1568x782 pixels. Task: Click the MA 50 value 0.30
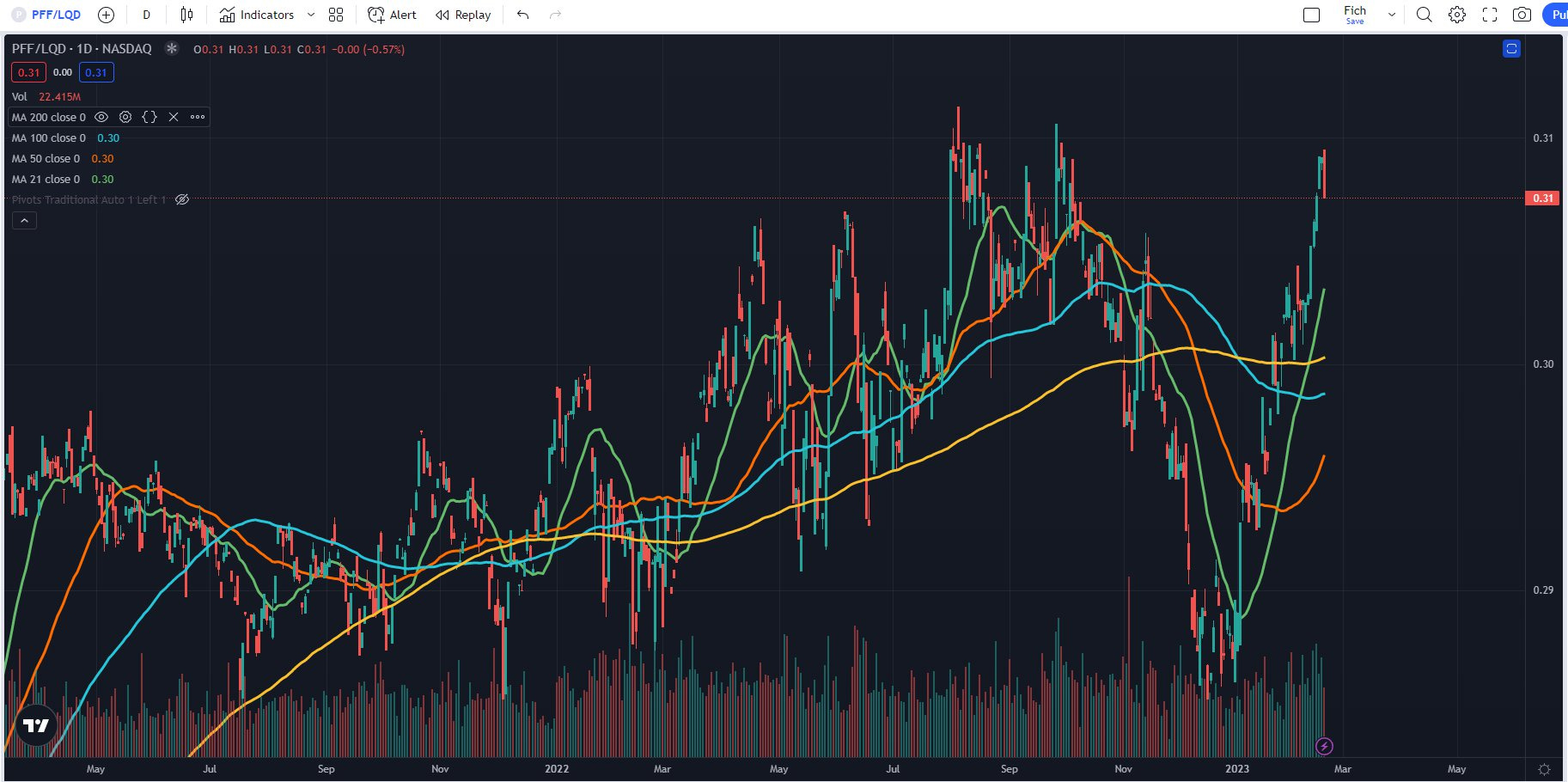tap(102, 159)
